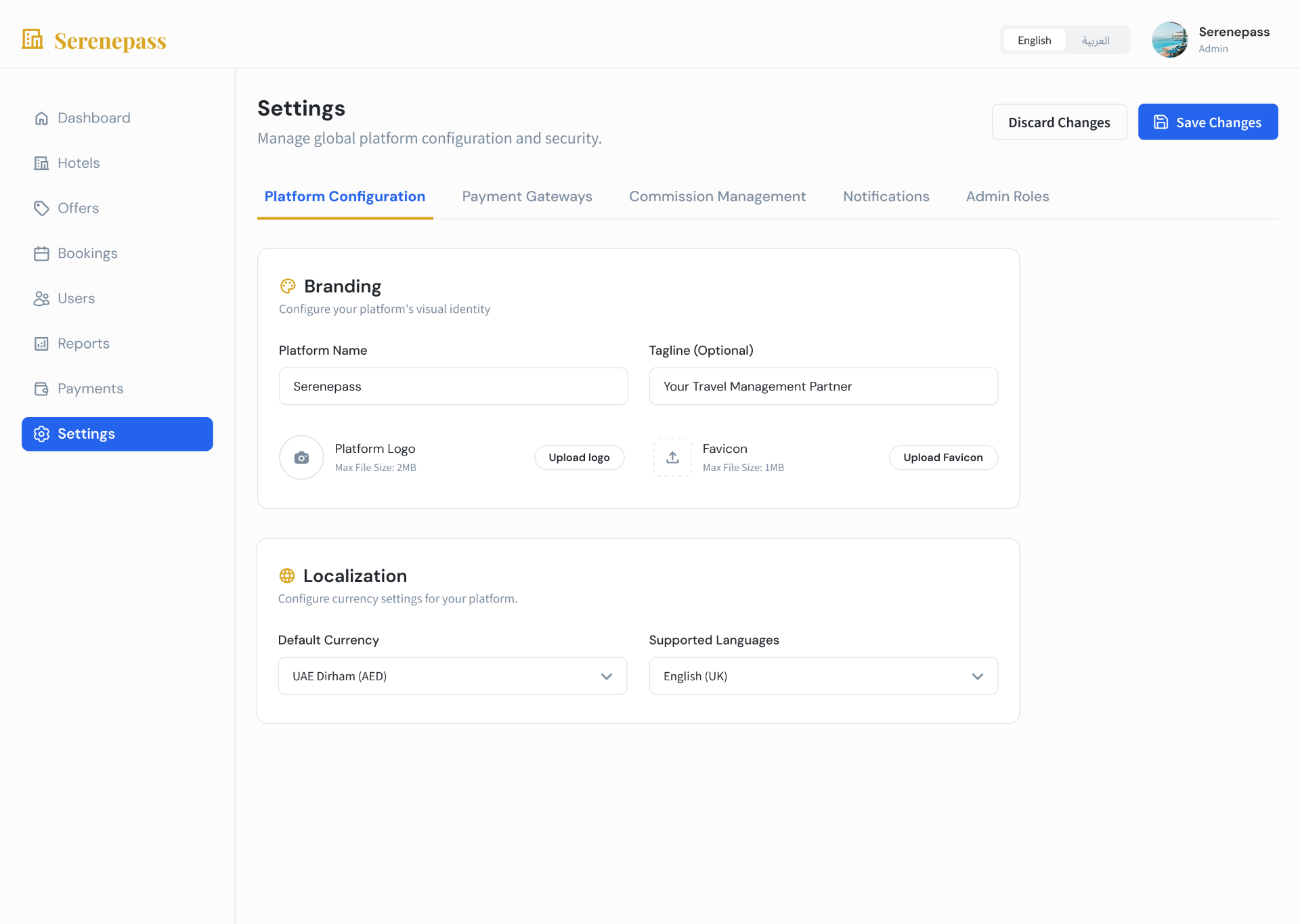Image resolution: width=1300 pixels, height=924 pixels.
Task: Click the Favicon upload arrow placeholder
Action: (672, 458)
